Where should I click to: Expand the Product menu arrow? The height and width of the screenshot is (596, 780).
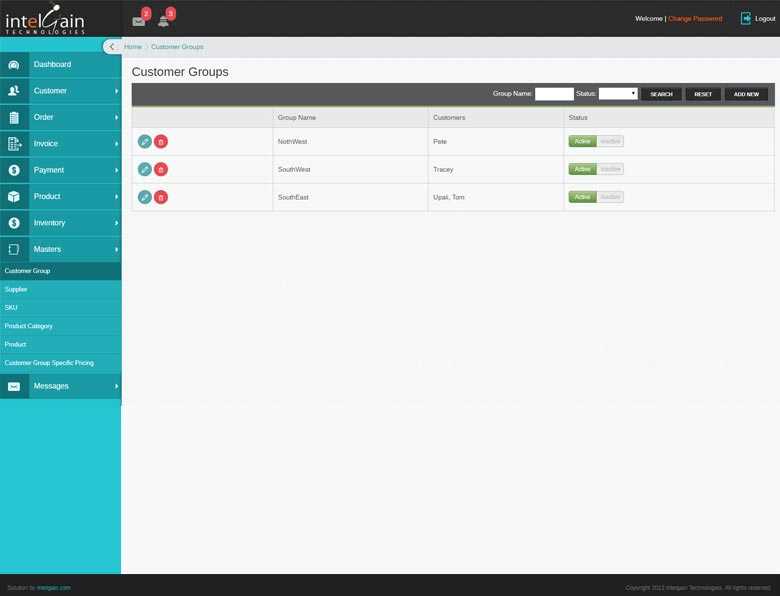coord(116,197)
